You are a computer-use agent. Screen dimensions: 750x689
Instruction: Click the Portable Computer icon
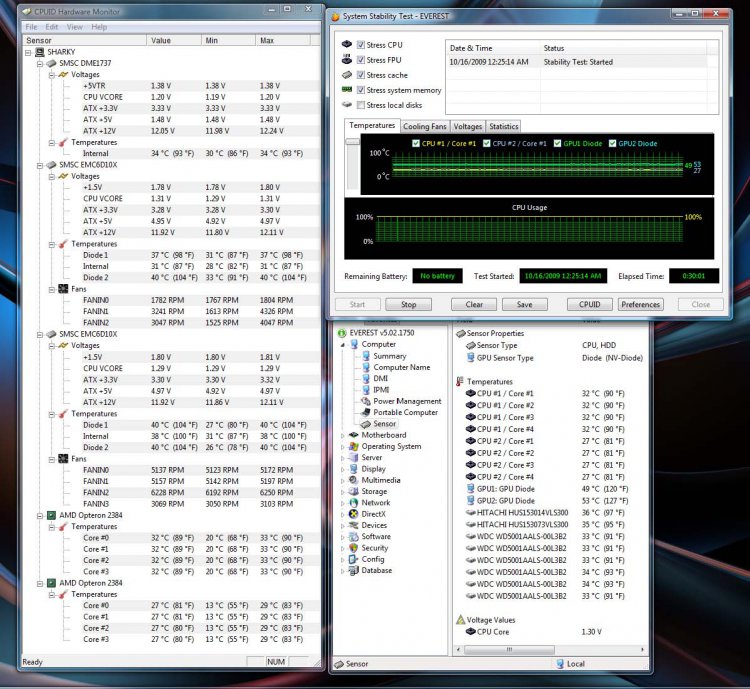(366, 412)
